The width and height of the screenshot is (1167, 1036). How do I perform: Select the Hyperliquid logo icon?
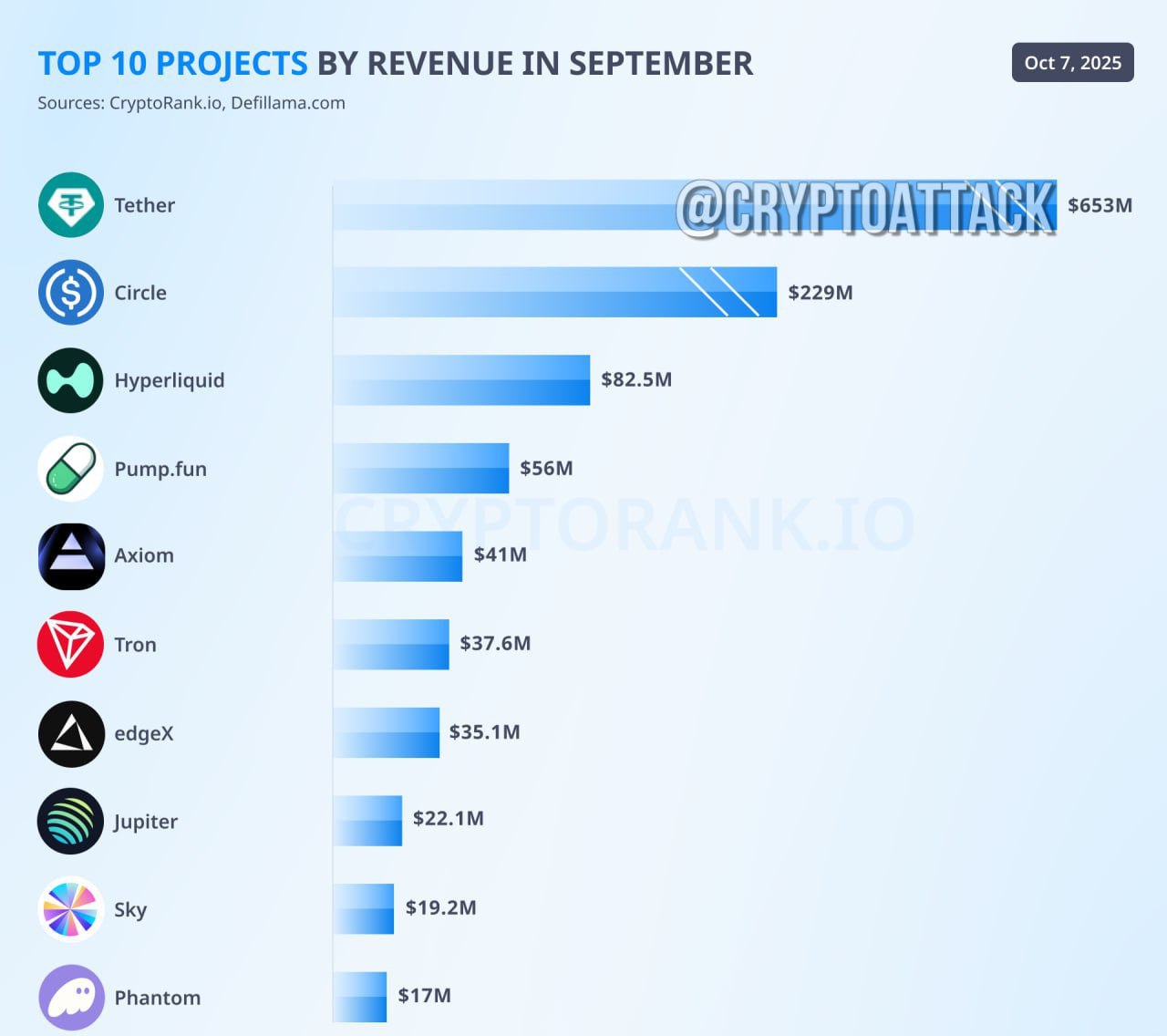71,380
